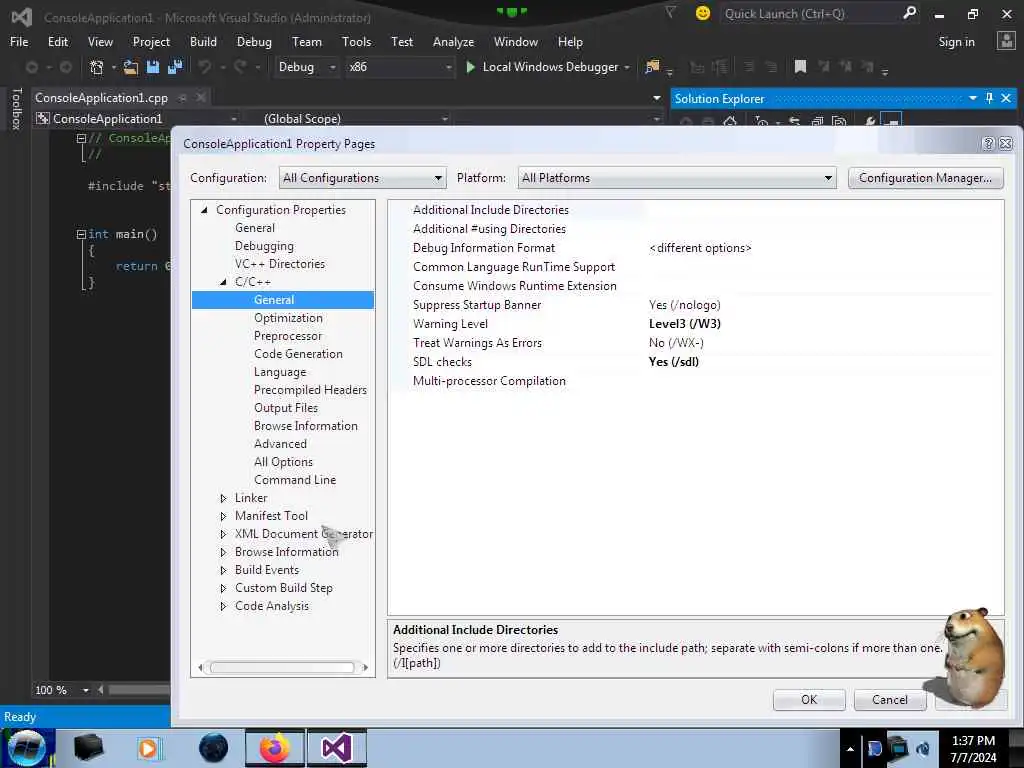Collapse the comment block at the top of the editor
The image size is (1024, 768).
click(x=81, y=138)
